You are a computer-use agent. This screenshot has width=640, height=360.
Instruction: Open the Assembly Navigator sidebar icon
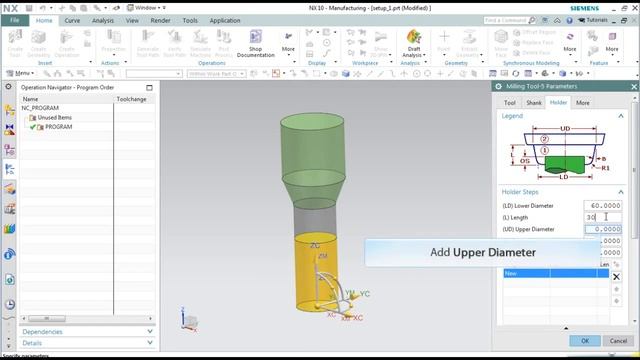[x=10, y=110]
